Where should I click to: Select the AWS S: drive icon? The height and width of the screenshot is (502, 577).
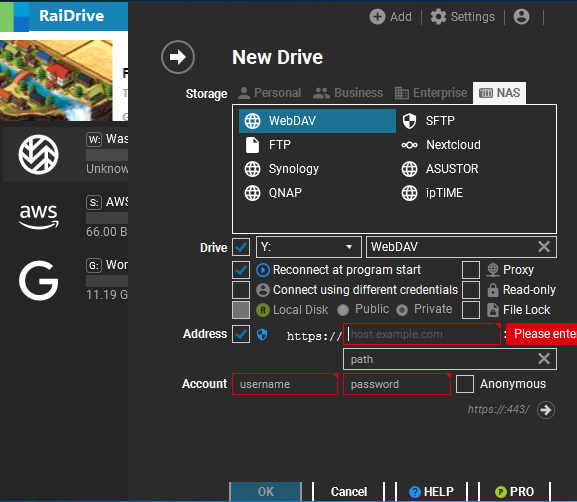[39, 217]
